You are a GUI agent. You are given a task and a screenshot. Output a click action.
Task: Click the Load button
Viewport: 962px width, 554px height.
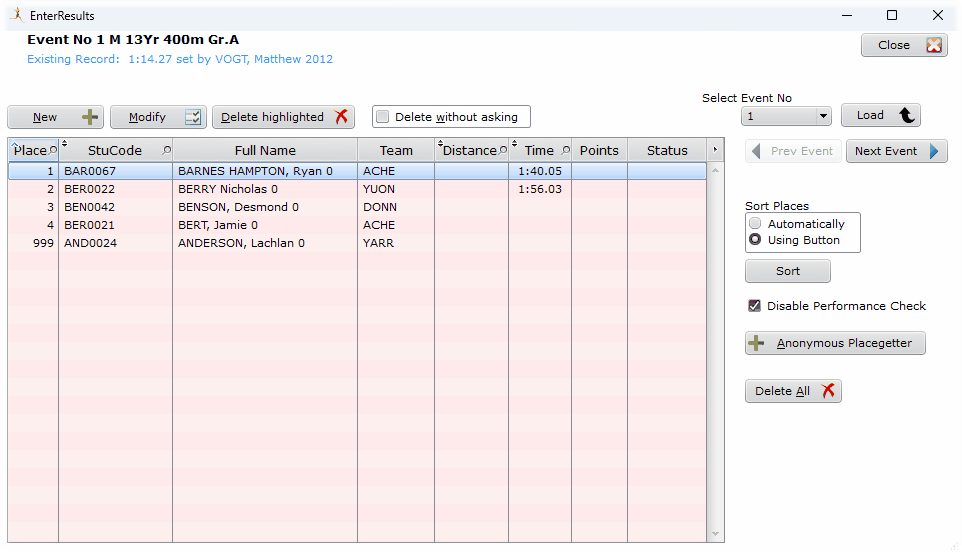[880, 115]
